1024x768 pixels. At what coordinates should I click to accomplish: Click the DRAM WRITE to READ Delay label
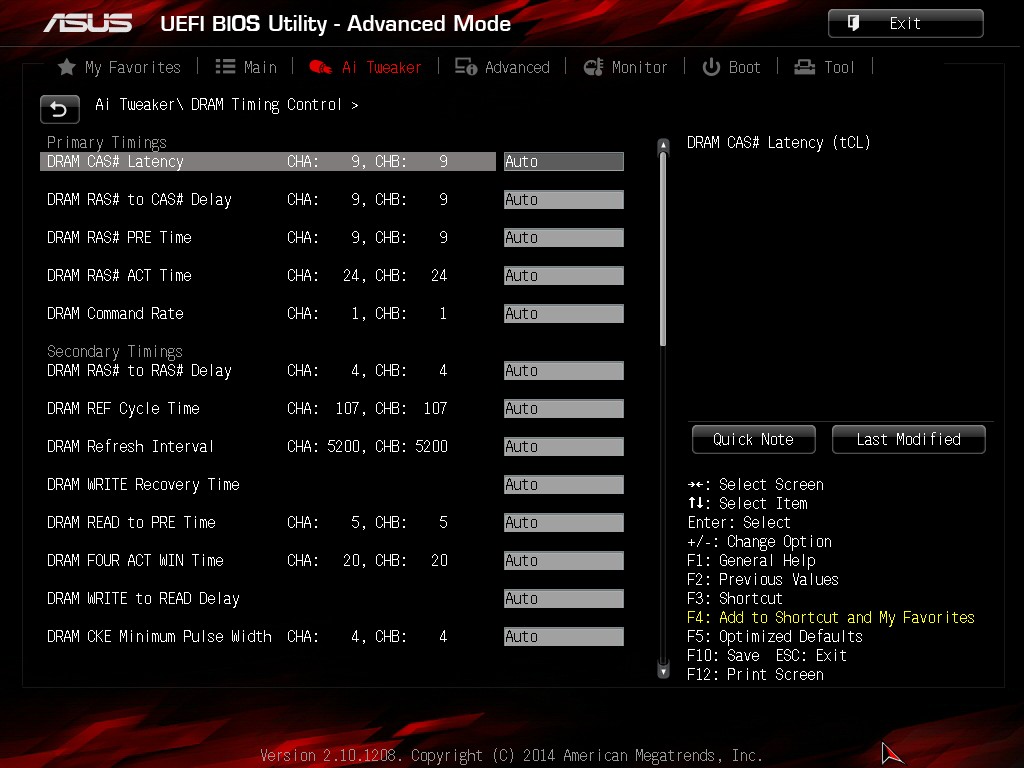click(143, 598)
